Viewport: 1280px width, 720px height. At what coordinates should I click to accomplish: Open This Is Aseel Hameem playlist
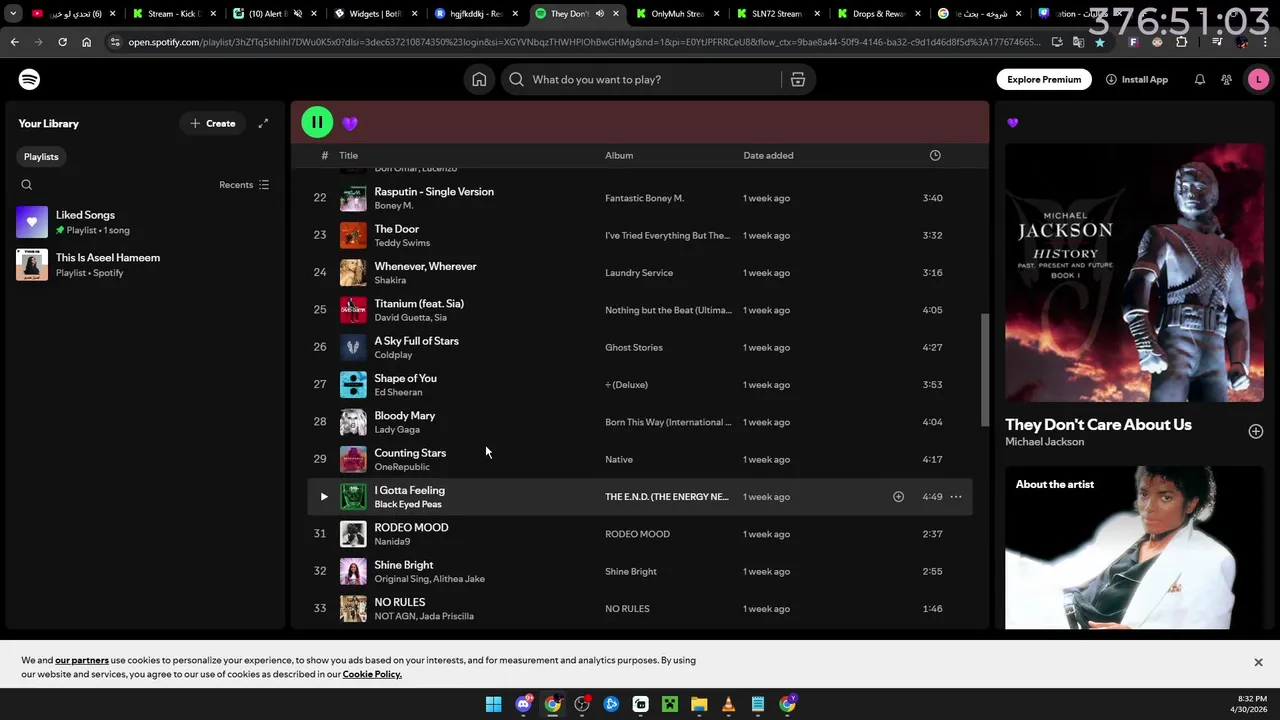click(144, 265)
